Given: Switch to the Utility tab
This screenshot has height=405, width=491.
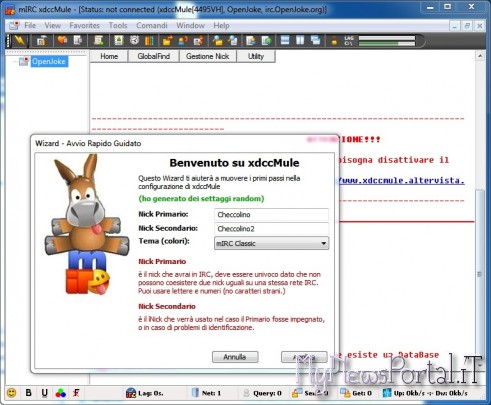Looking at the screenshot, I should pos(256,56).
